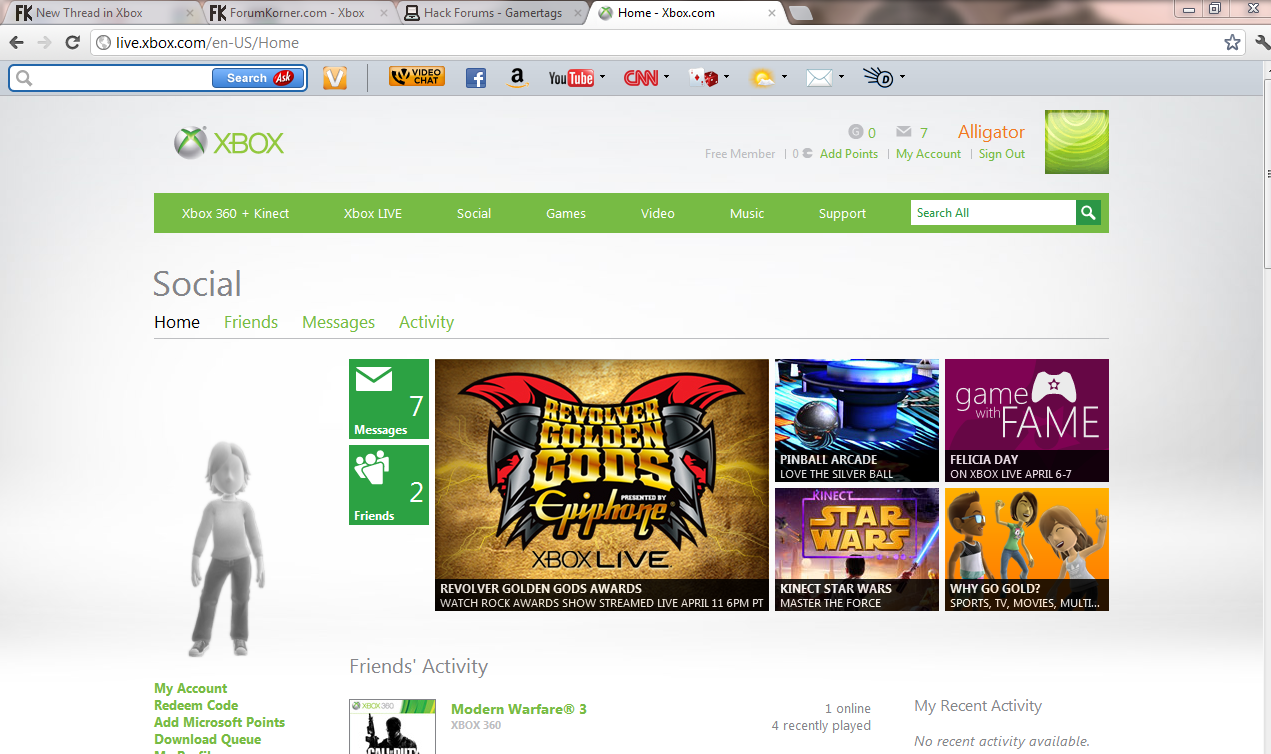The height and width of the screenshot is (754, 1271).
Task: Open the Gamerscore G icon
Action: (x=855, y=132)
